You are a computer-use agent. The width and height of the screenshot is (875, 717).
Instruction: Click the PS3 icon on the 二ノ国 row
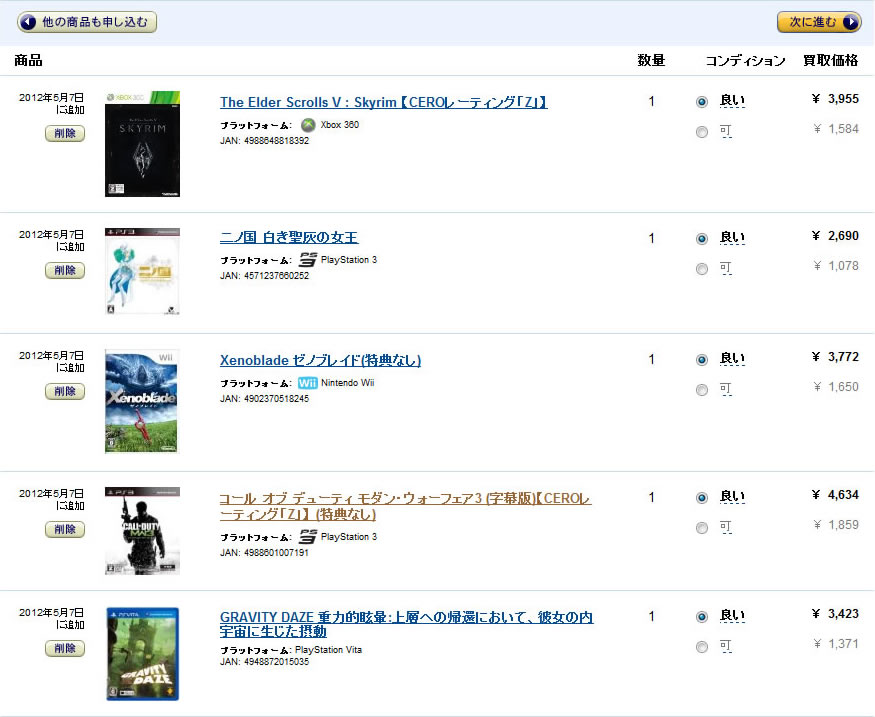308,260
